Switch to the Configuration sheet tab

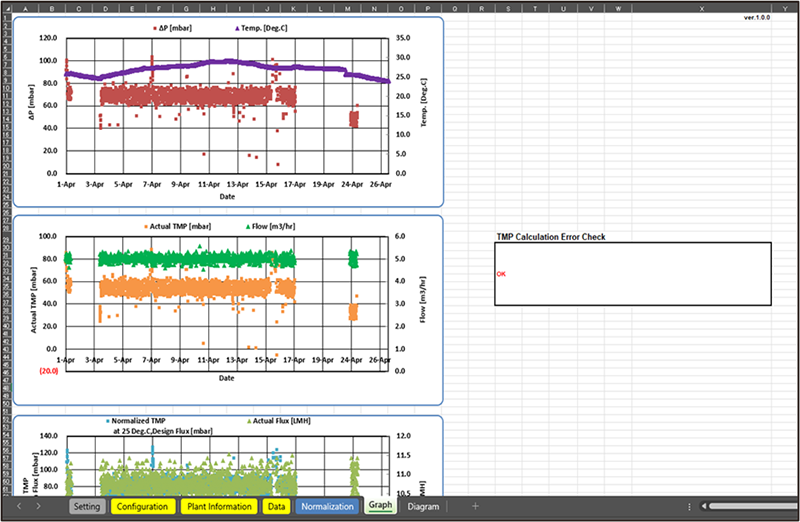141,507
